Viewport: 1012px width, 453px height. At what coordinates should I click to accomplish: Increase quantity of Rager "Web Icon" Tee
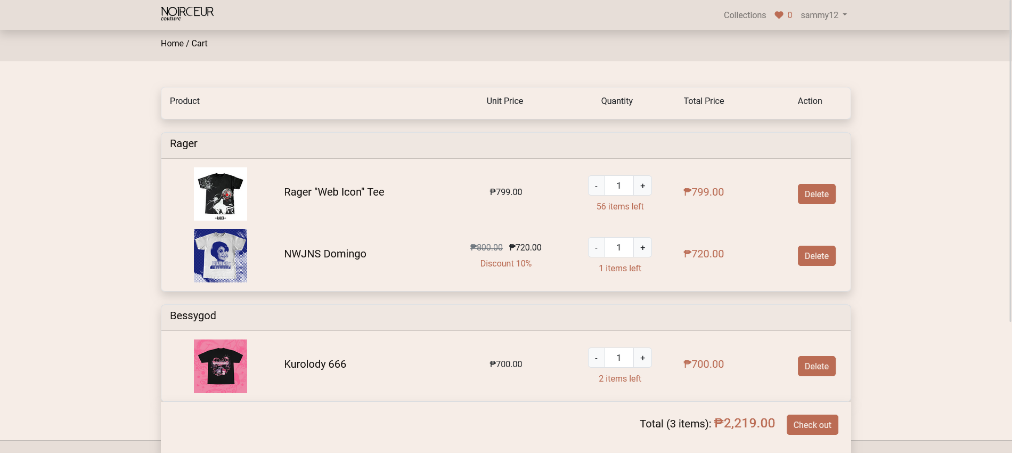click(642, 185)
